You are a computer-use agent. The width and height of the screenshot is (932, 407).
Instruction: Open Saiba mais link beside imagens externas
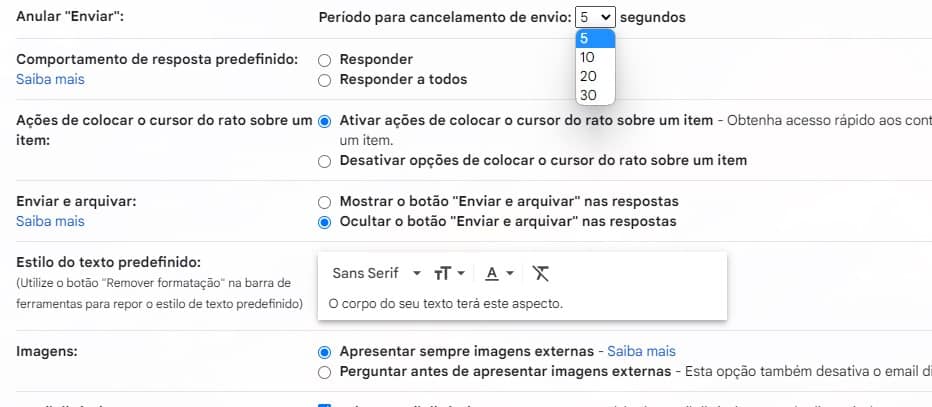pyautogui.click(x=641, y=352)
